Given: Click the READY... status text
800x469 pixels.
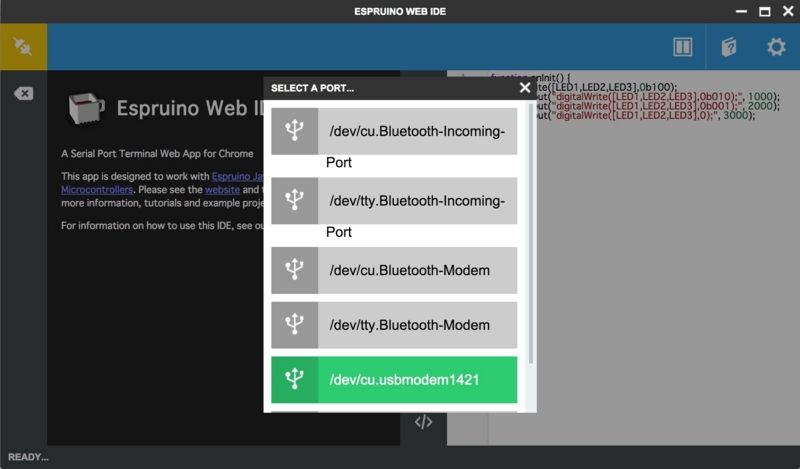Looking at the screenshot, I should (x=28, y=457).
